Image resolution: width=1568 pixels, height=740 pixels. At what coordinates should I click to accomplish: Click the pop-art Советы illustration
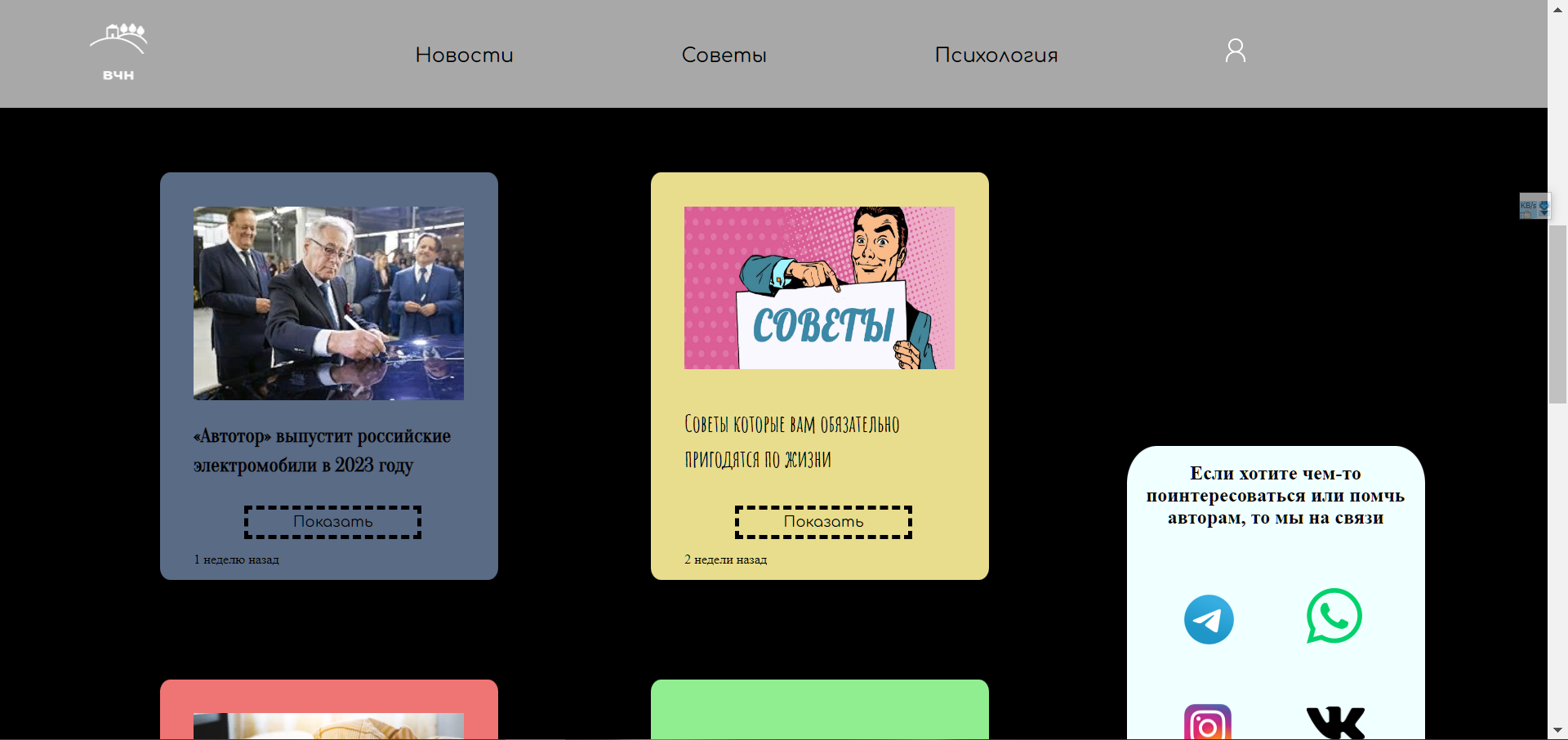click(819, 288)
